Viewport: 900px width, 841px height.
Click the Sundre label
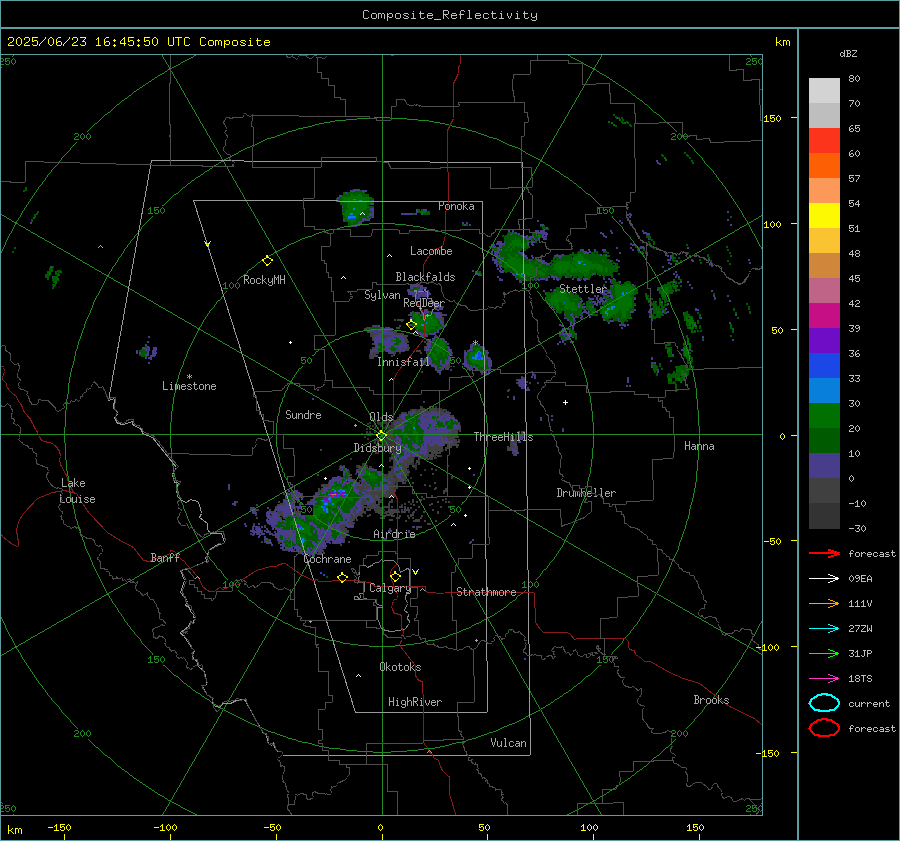pos(303,414)
